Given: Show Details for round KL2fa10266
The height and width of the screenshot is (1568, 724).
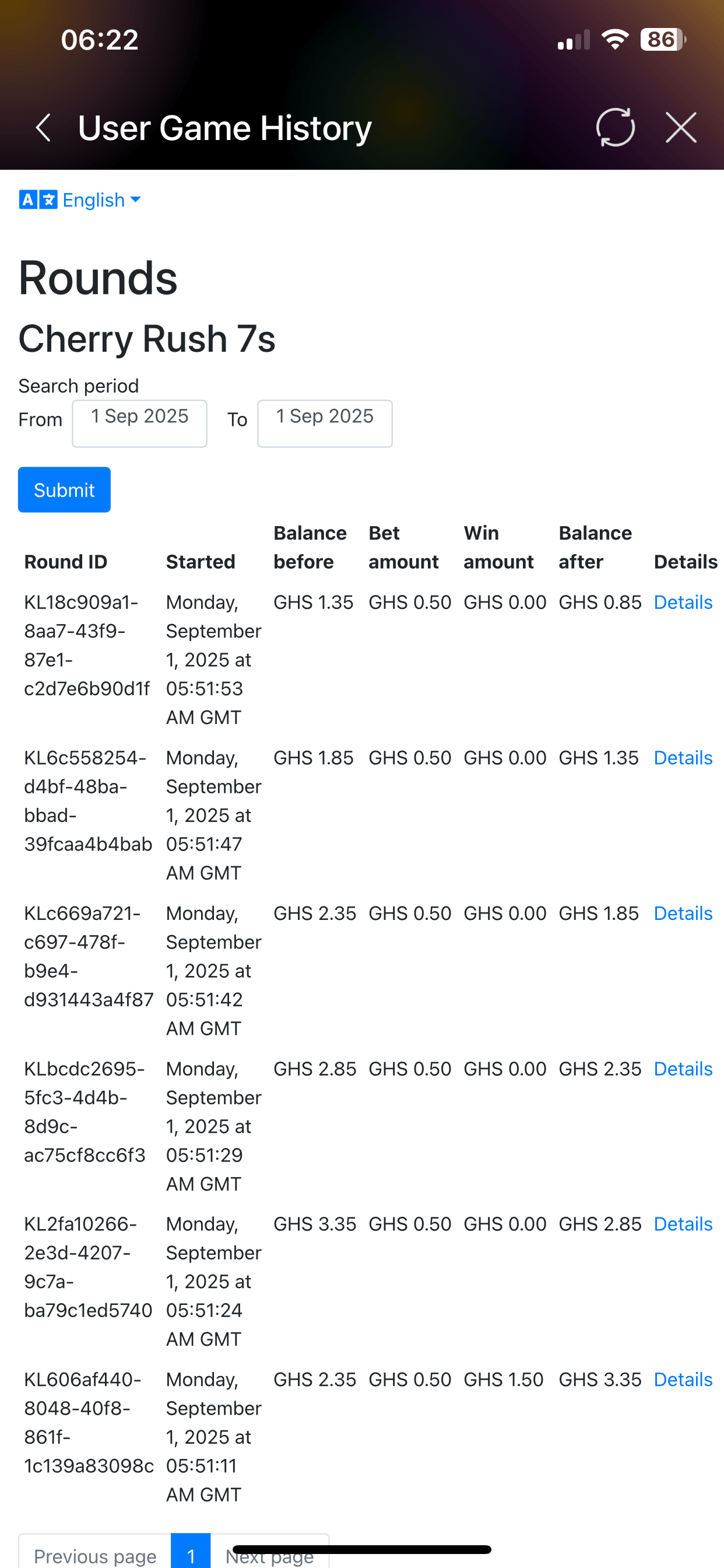Looking at the screenshot, I should tap(683, 1224).
